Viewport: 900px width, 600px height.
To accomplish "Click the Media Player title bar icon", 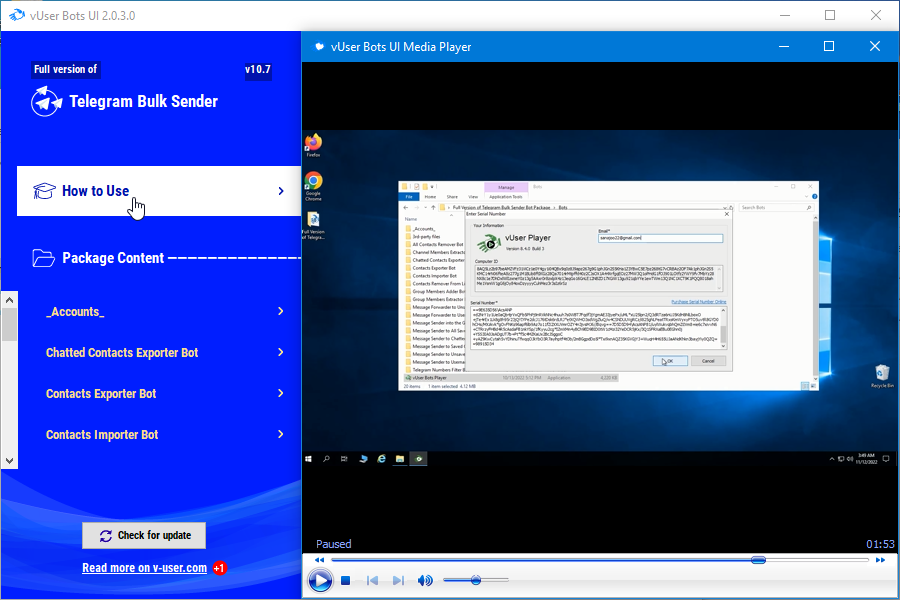I will pyautogui.click(x=319, y=47).
